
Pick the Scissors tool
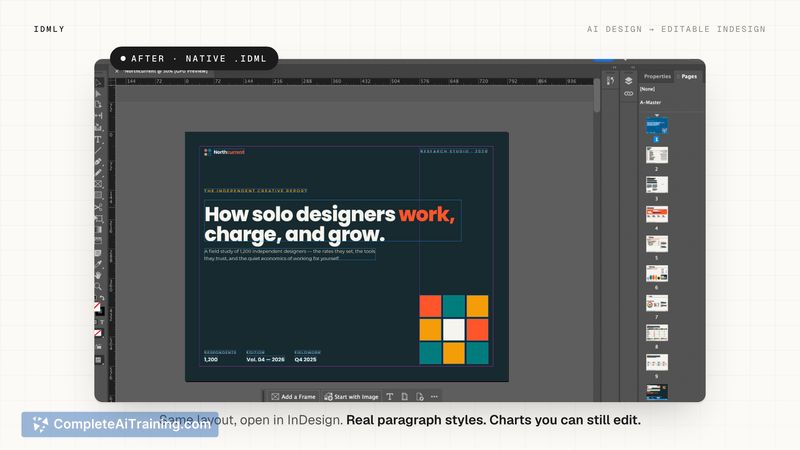point(98,207)
